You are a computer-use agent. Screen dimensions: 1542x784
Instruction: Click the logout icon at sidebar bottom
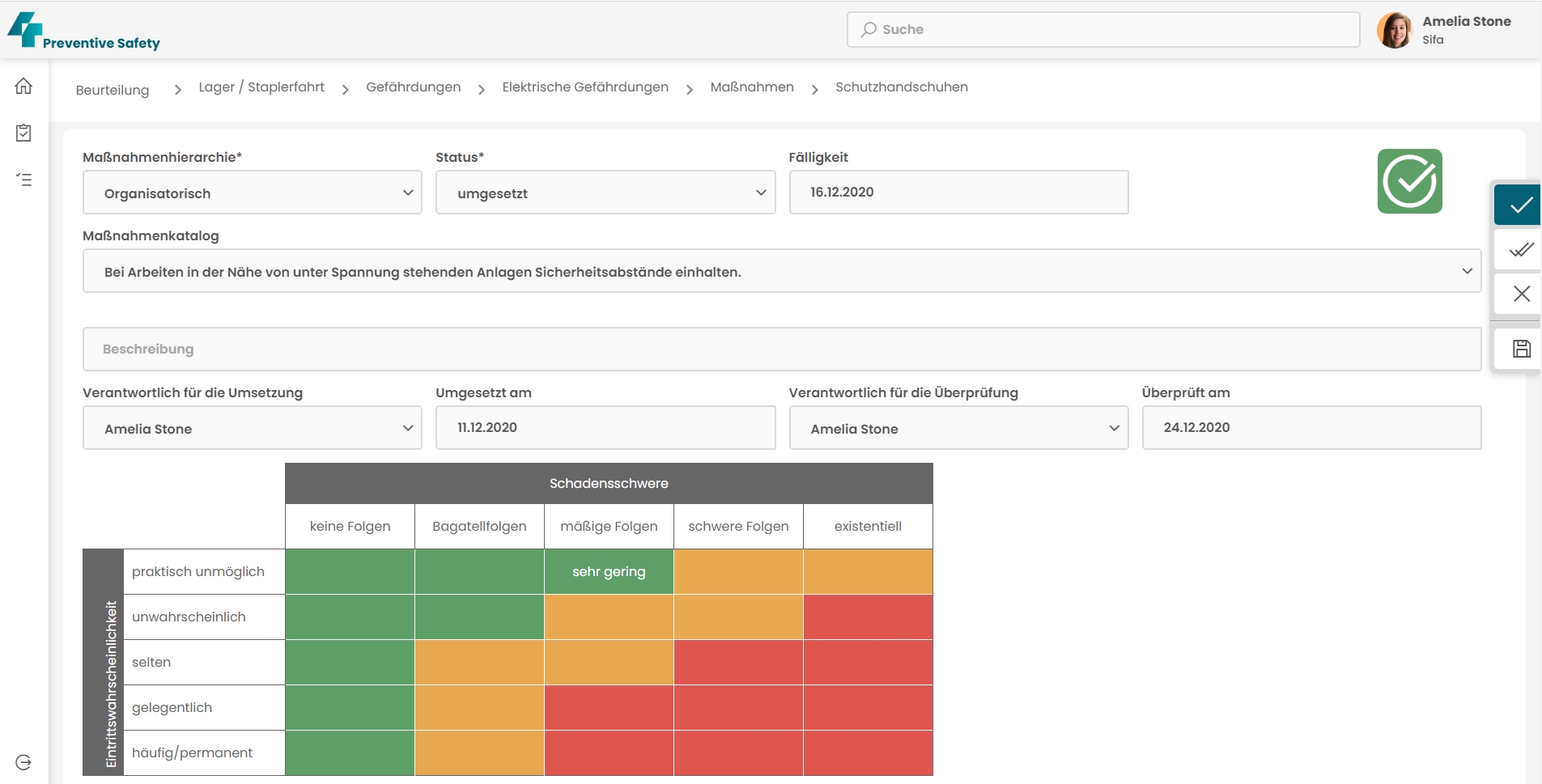click(23, 762)
